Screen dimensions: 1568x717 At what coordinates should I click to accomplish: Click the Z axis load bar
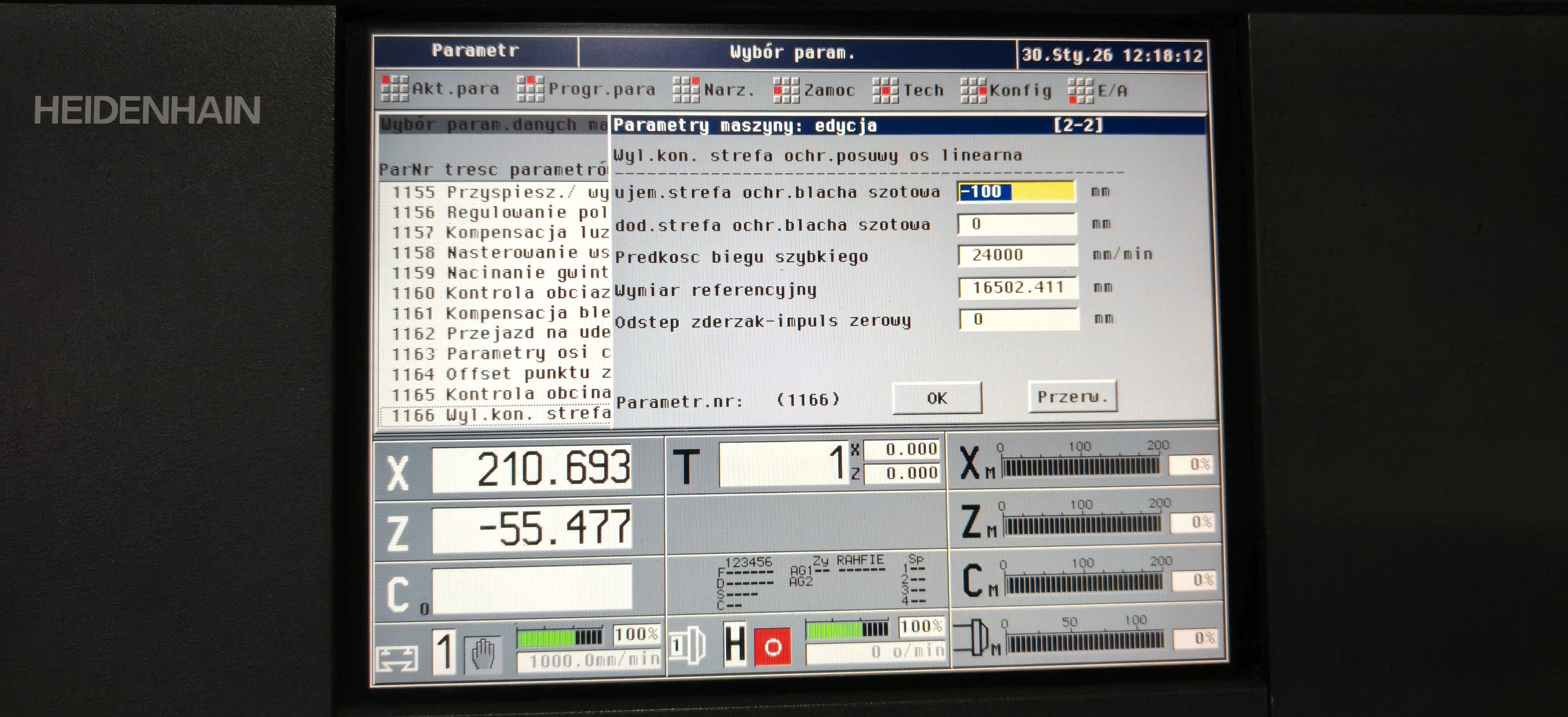coord(1082,524)
